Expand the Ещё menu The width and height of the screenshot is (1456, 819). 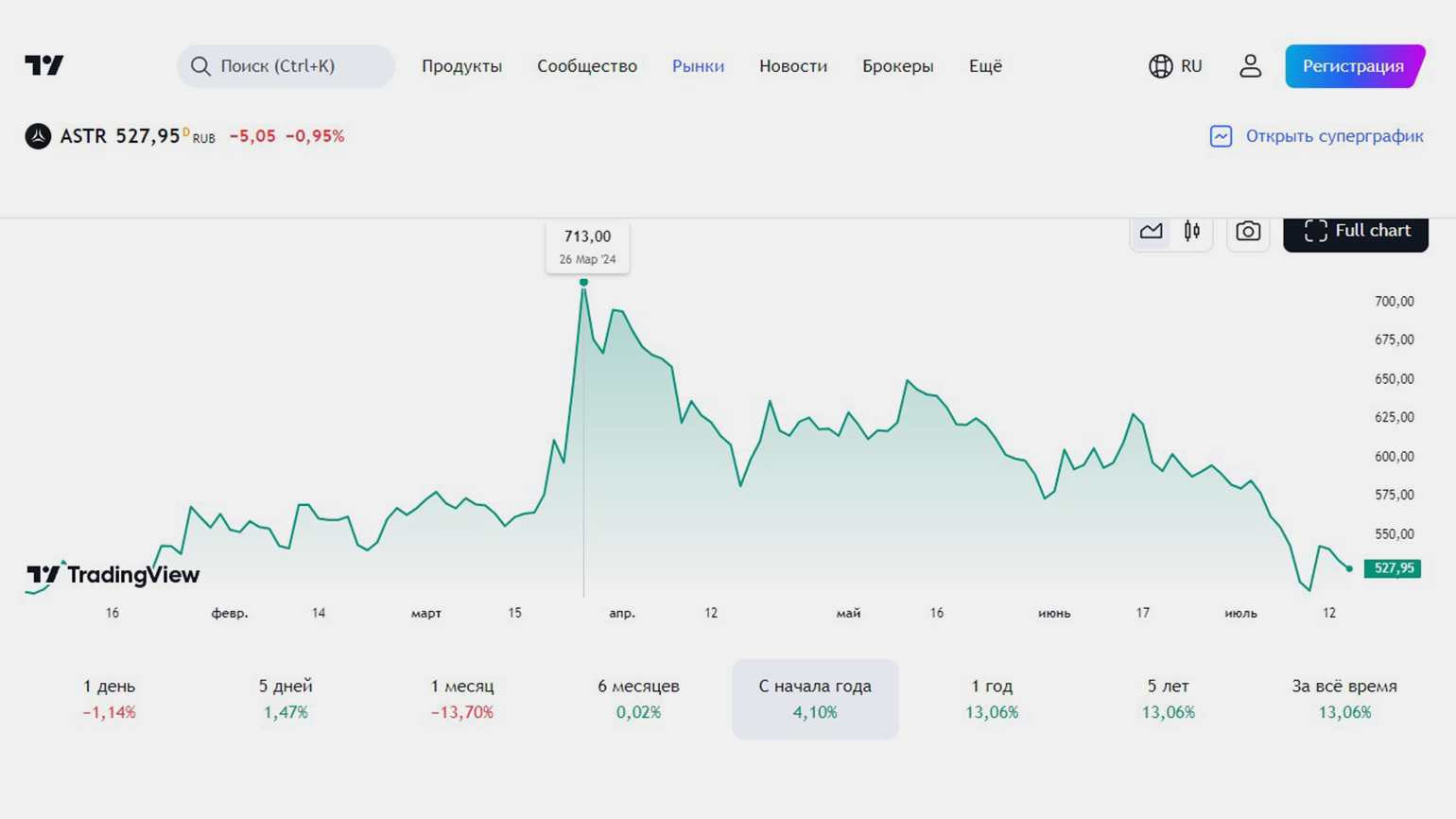pyautogui.click(x=985, y=66)
